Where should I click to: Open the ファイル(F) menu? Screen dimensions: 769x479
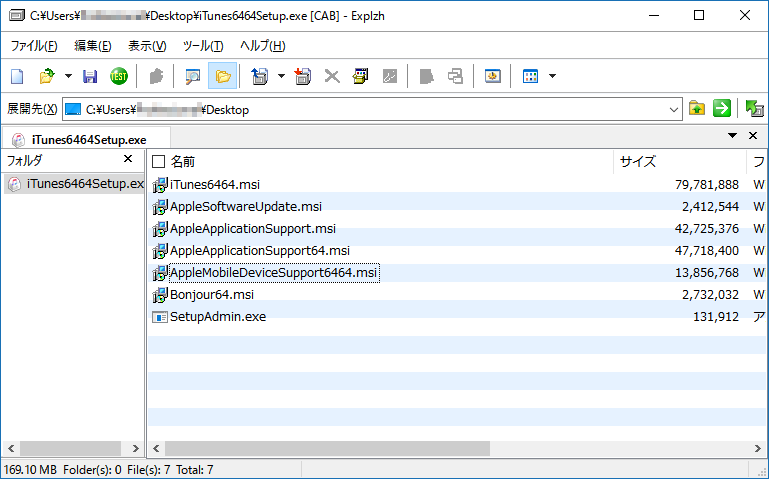click(34, 46)
